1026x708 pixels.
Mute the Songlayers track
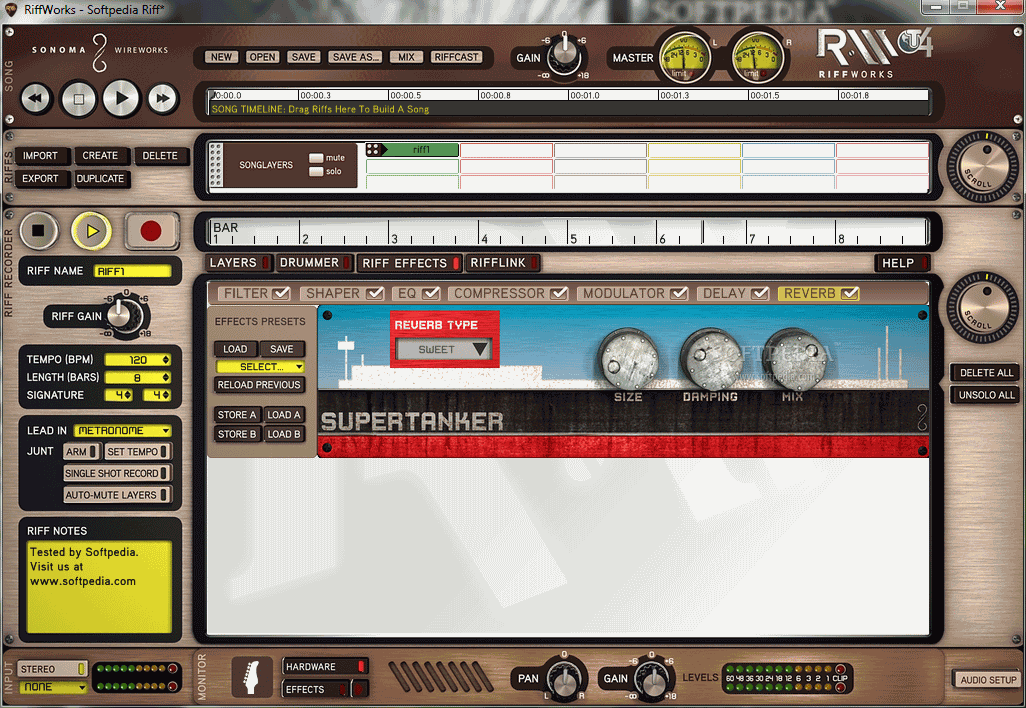click(316, 158)
